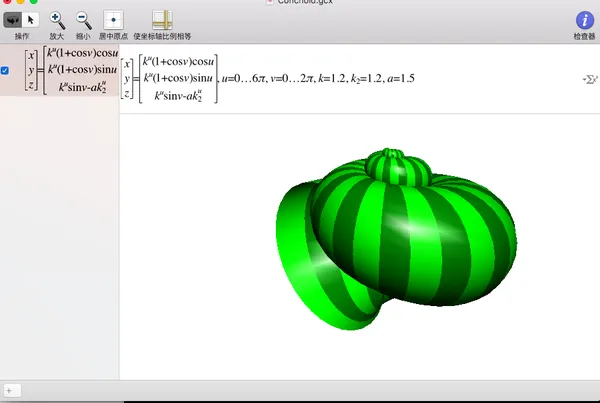Select the equation in the sidebar list
Viewport: 600px width, 403px height.
point(59,70)
